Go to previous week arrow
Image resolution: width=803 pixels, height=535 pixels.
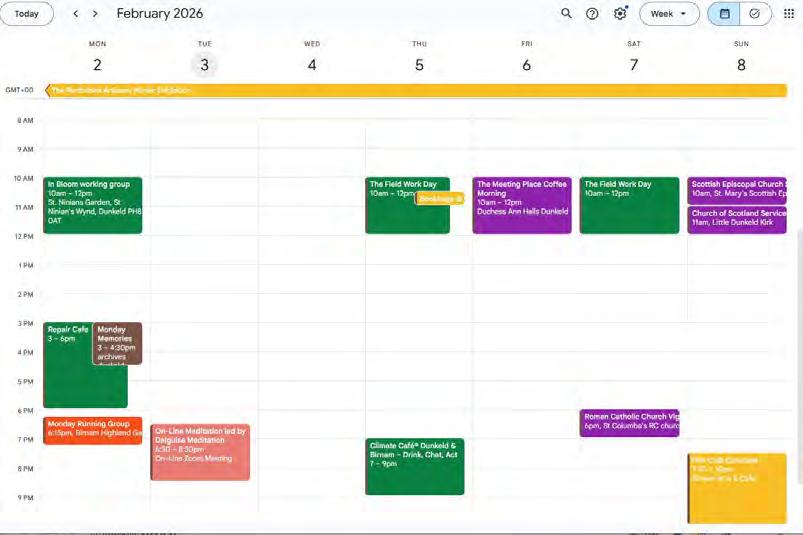pos(76,14)
